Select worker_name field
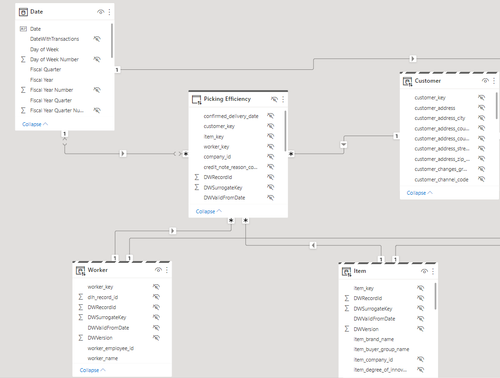Viewport: 500px width, 378px height. [x=103, y=358]
